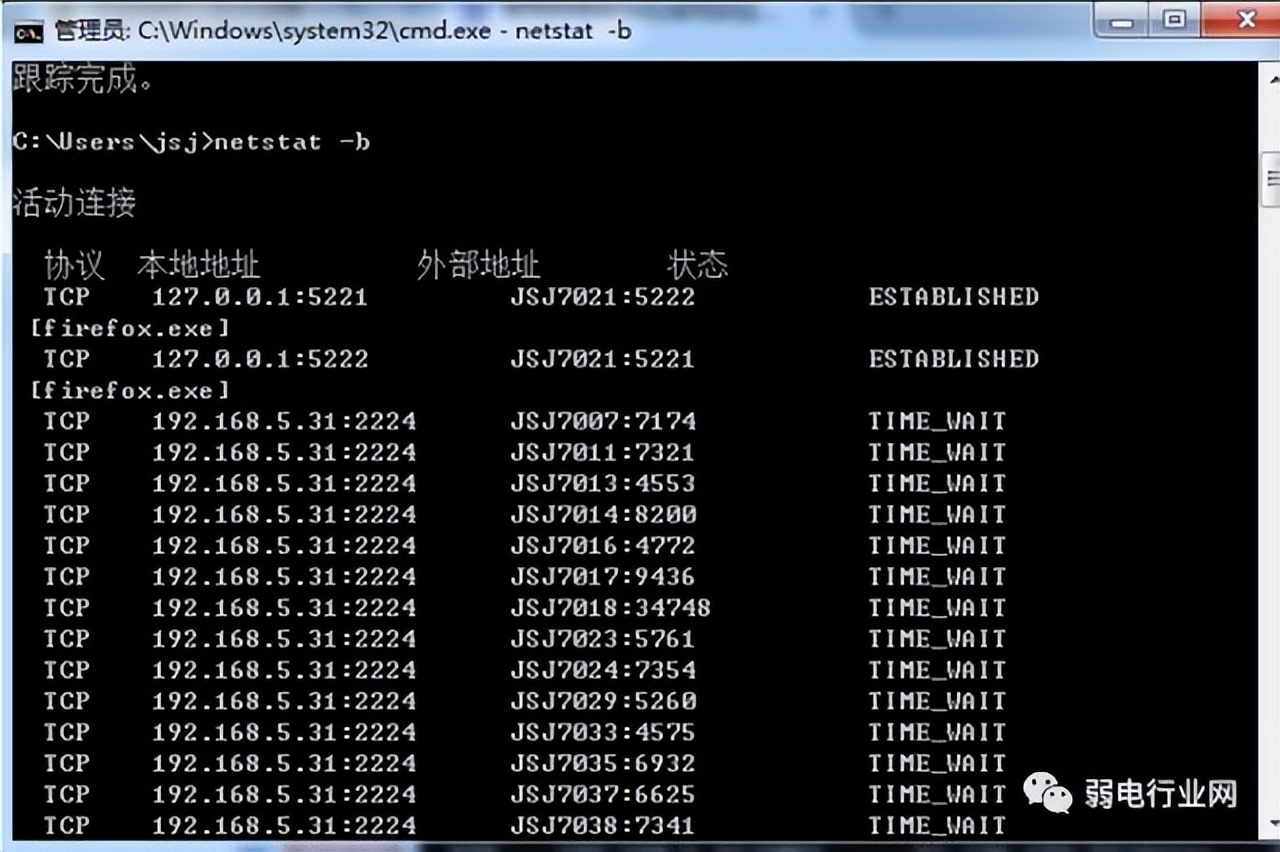This screenshot has width=1280, height=852.
Task: Click external address 'JSJ7011:7321'
Action: tap(602, 452)
